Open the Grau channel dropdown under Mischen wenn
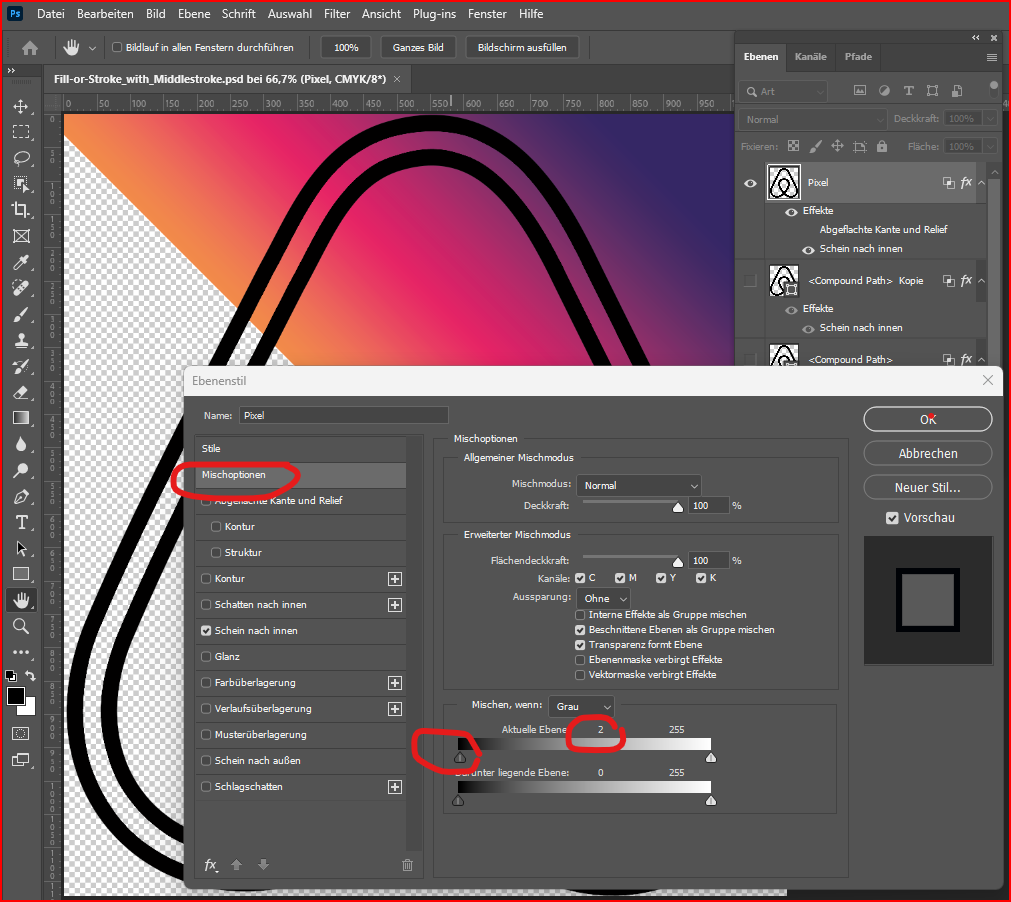 [x=581, y=706]
